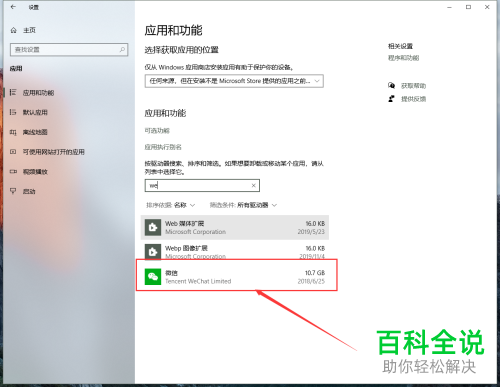Open the 可选功能 link
The image size is (500, 387).
point(157,131)
